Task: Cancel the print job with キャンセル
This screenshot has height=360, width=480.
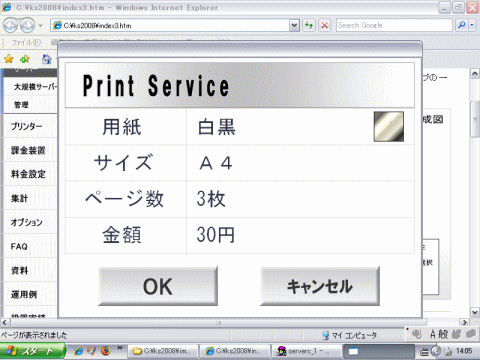Action: [320, 286]
